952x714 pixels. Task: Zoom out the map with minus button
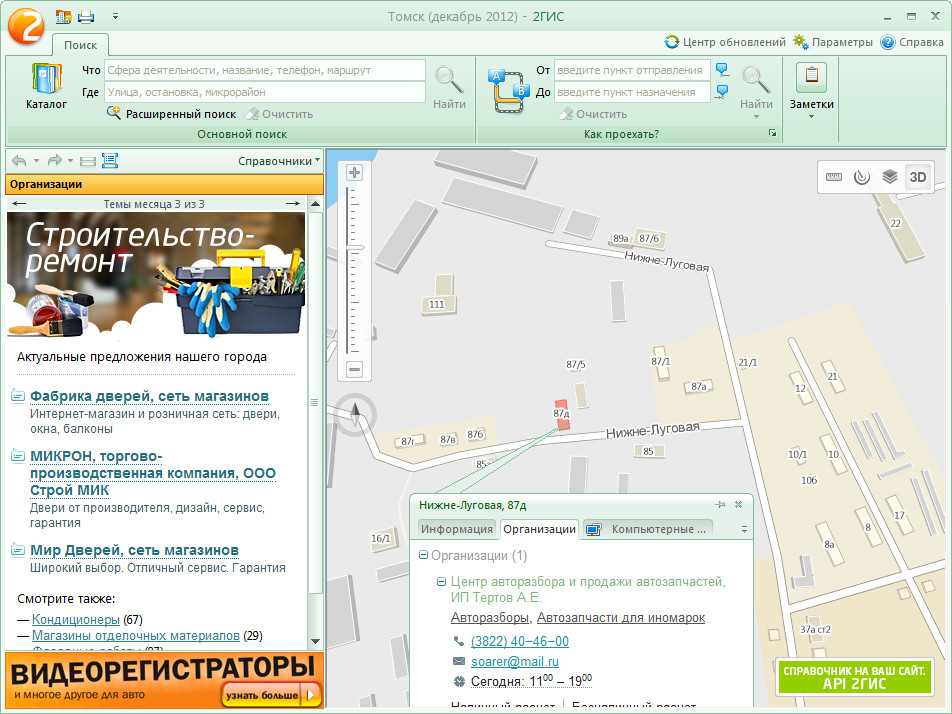click(x=355, y=369)
